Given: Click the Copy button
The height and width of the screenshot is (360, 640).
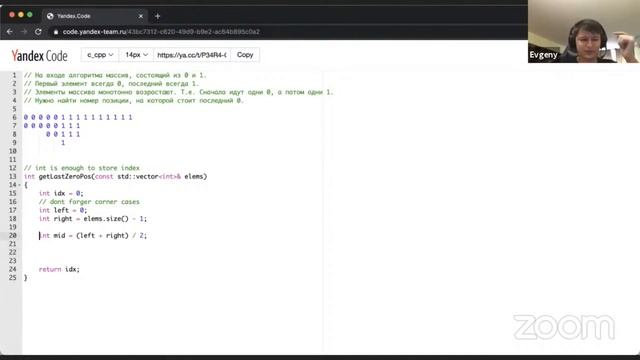Looking at the screenshot, I should coord(245,55).
